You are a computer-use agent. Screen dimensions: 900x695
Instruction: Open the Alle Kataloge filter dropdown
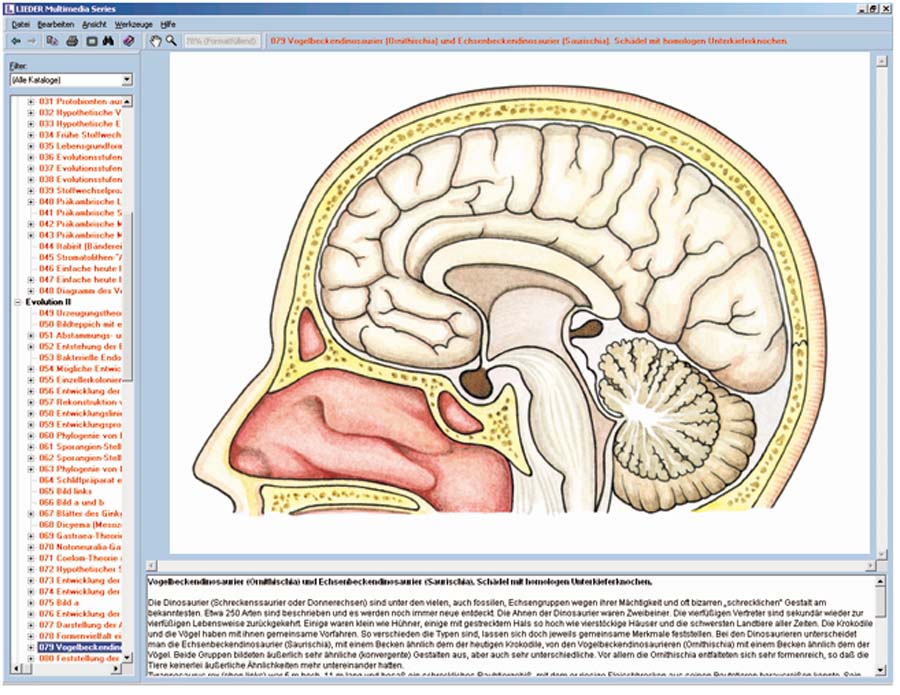coord(70,79)
